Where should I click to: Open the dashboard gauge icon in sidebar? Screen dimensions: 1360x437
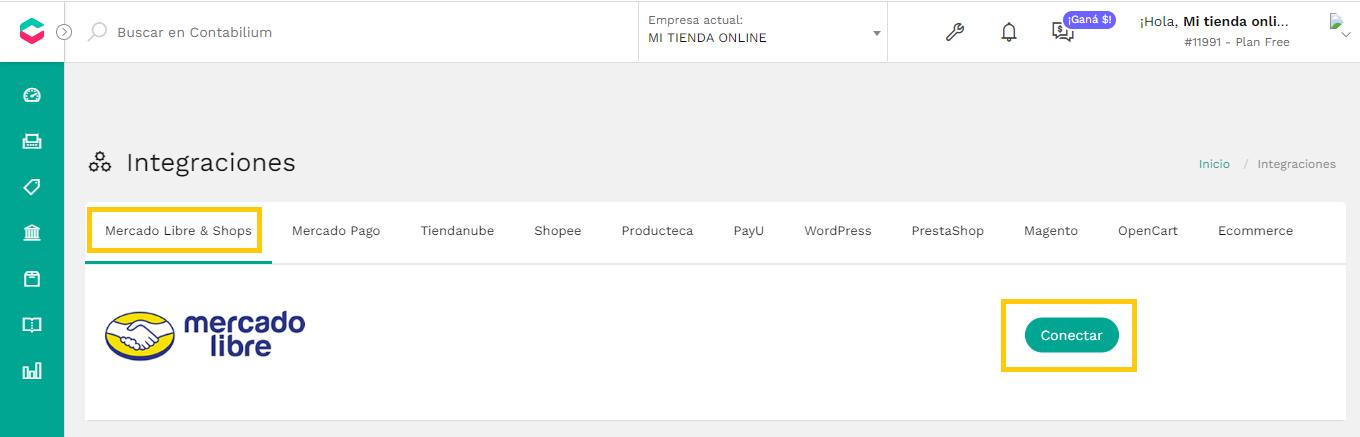[x=32, y=96]
